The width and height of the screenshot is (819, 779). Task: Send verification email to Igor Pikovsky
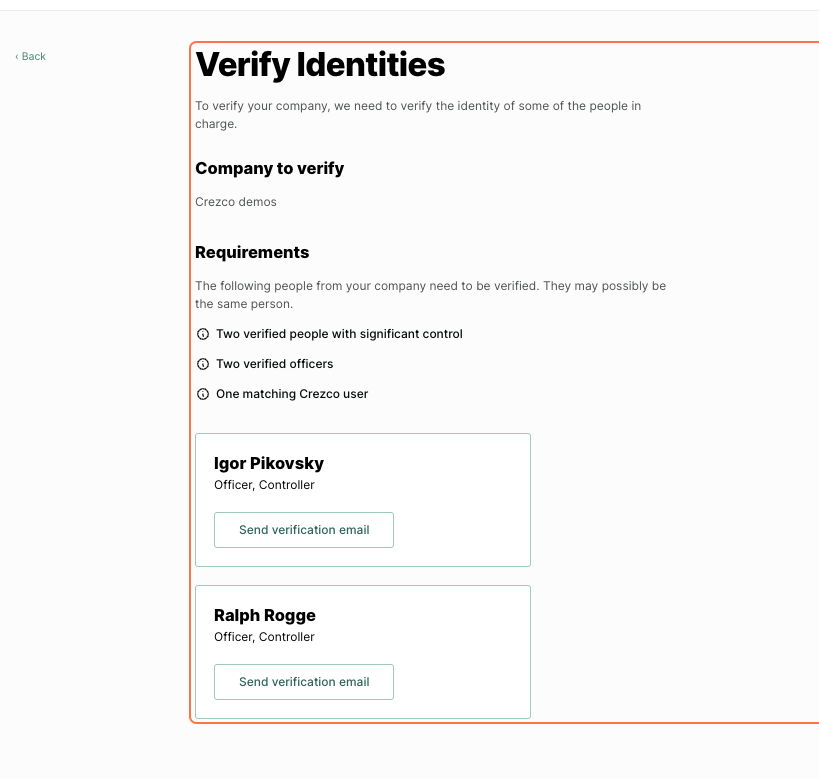[304, 530]
